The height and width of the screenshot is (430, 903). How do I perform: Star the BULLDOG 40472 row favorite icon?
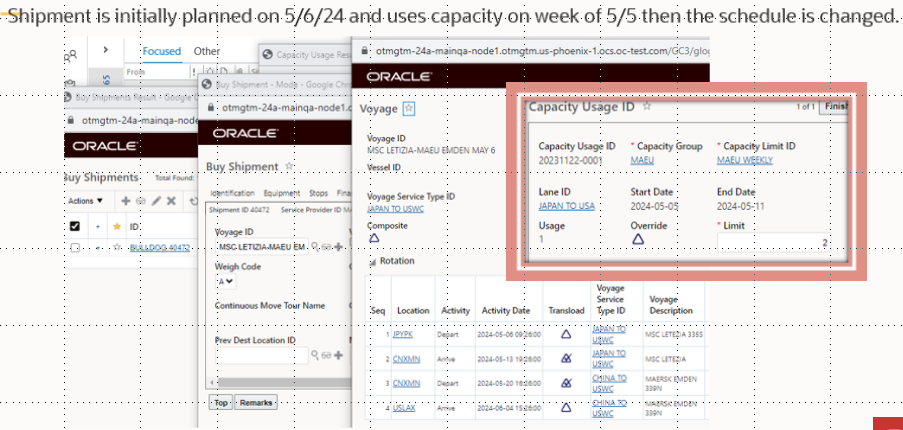tap(117, 248)
